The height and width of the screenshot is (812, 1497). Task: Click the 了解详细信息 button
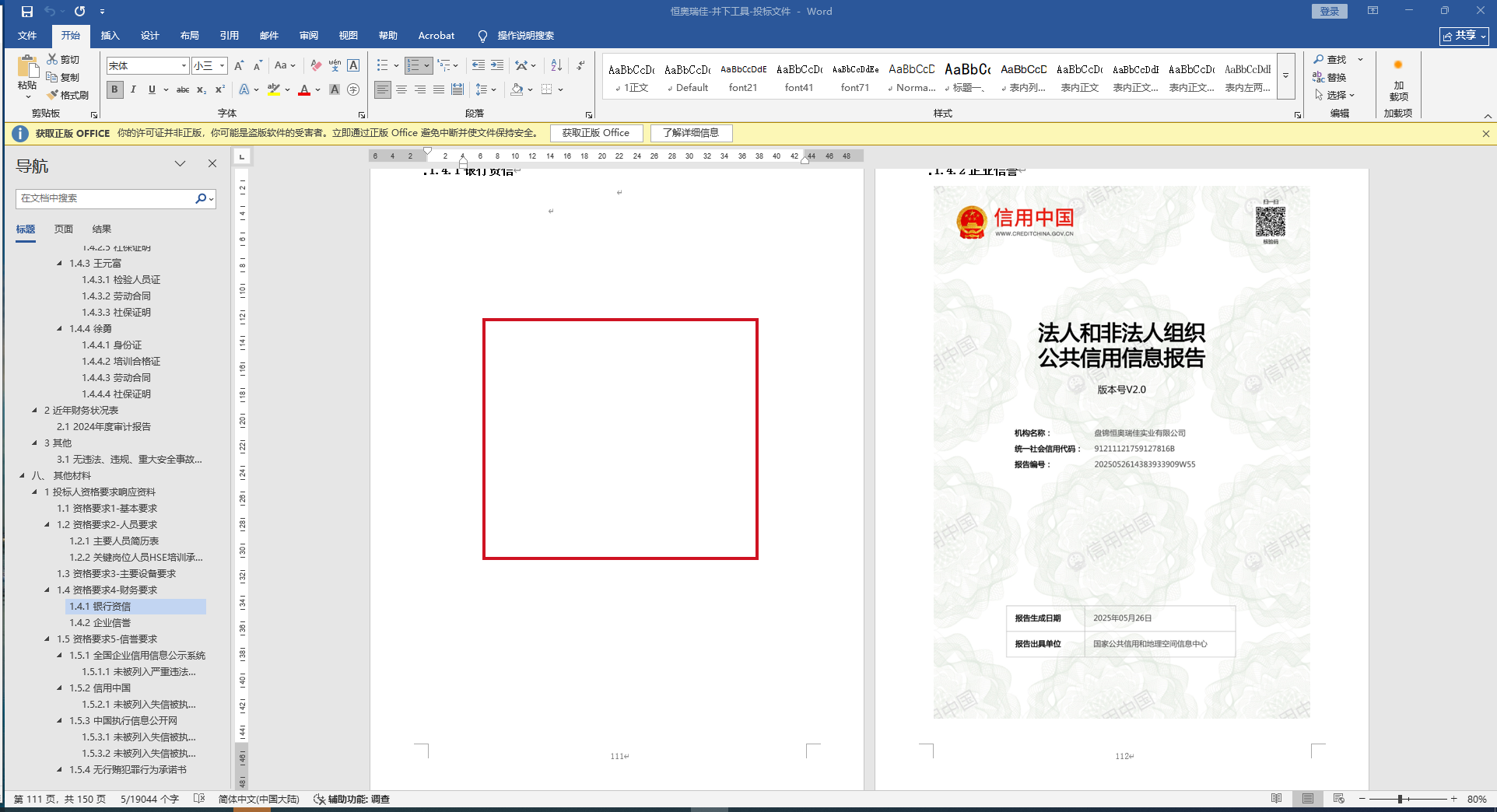coord(691,133)
